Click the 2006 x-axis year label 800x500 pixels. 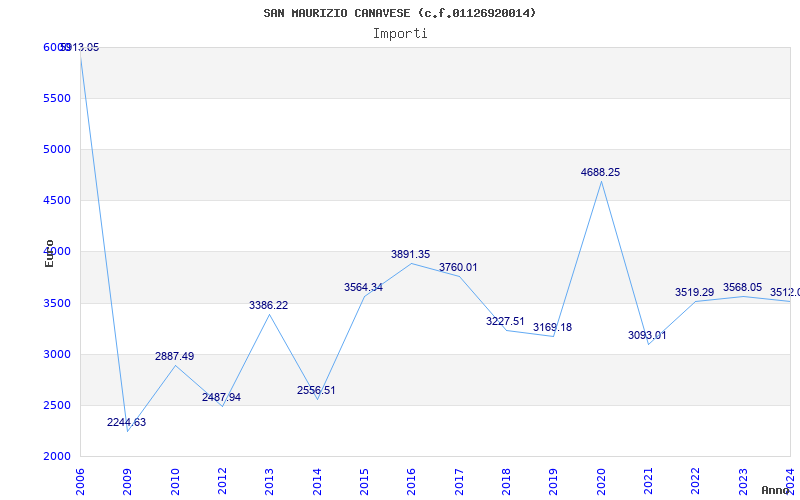pyautogui.click(x=80, y=482)
